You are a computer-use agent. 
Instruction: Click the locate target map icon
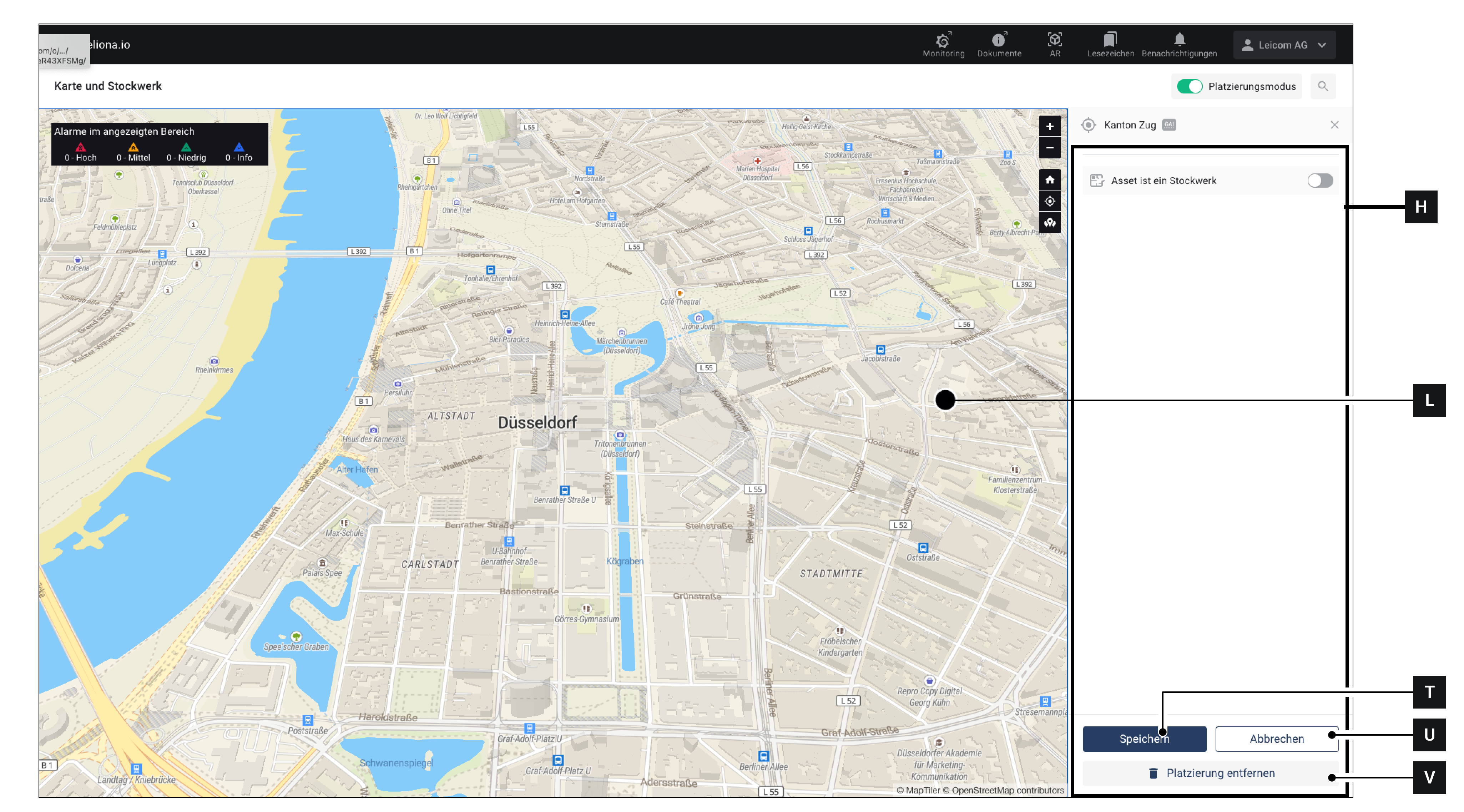click(x=1049, y=201)
